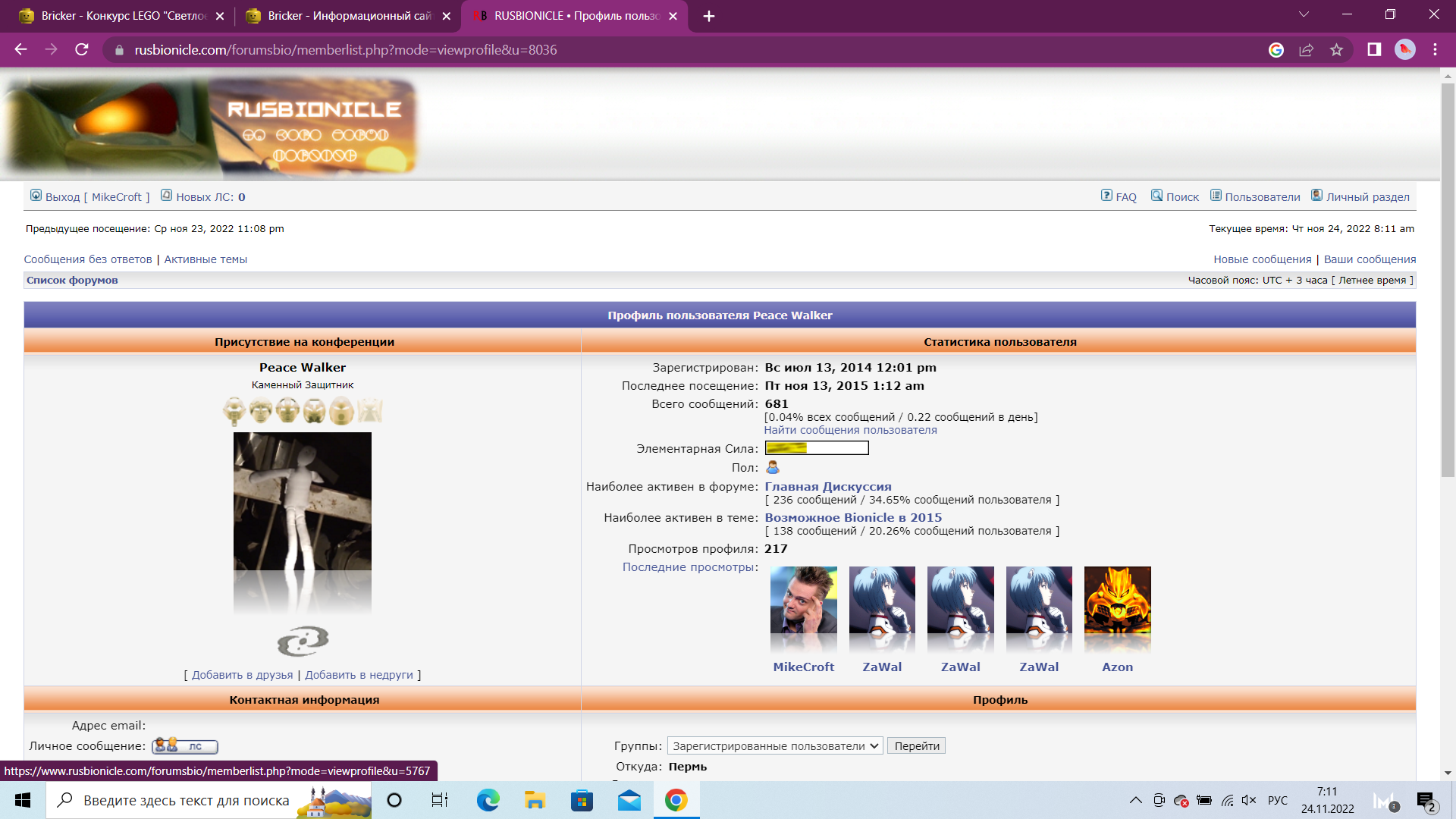This screenshot has height=819, width=1456.
Task: Toggle the browser side panel icon
Action: tap(1374, 49)
